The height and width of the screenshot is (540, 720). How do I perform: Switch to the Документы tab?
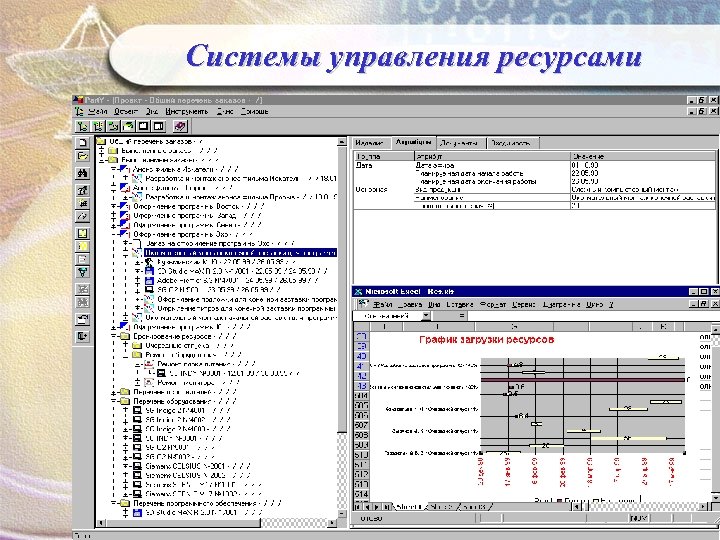(x=460, y=143)
